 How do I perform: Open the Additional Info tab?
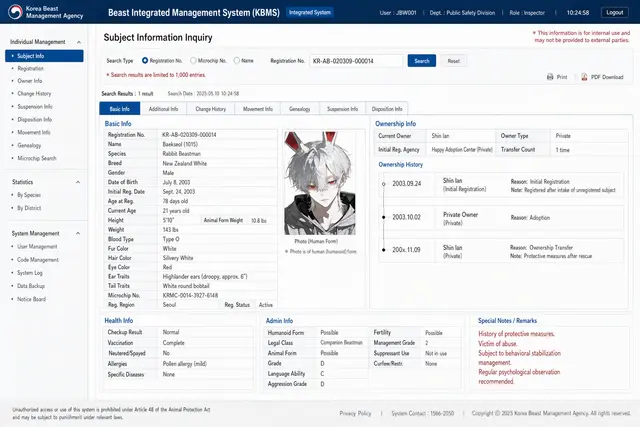coord(163,109)
